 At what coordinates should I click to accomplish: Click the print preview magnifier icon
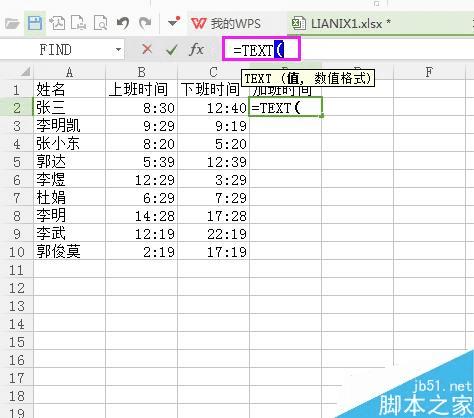(100, 23)
